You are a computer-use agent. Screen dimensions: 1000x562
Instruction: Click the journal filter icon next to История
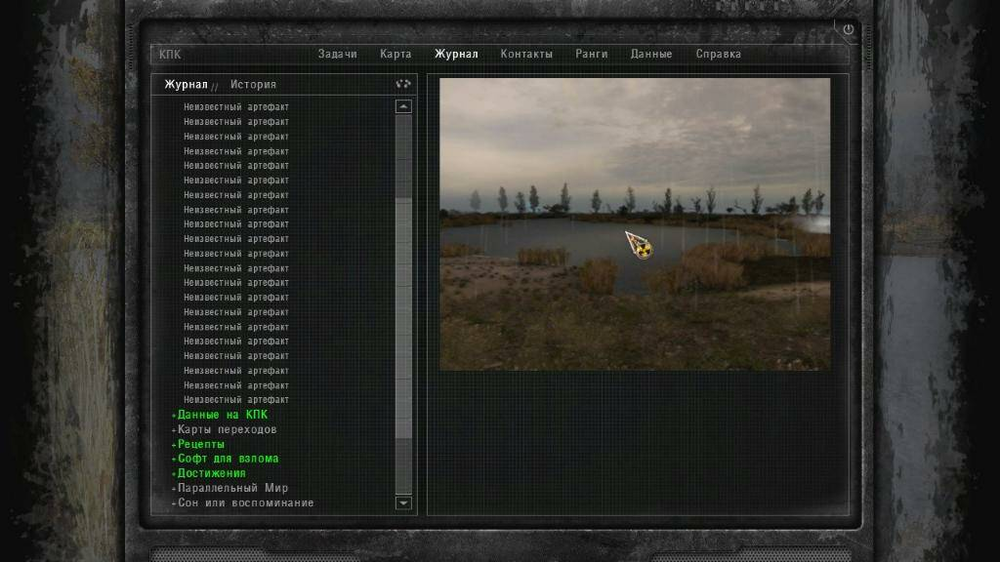point(403,84)
